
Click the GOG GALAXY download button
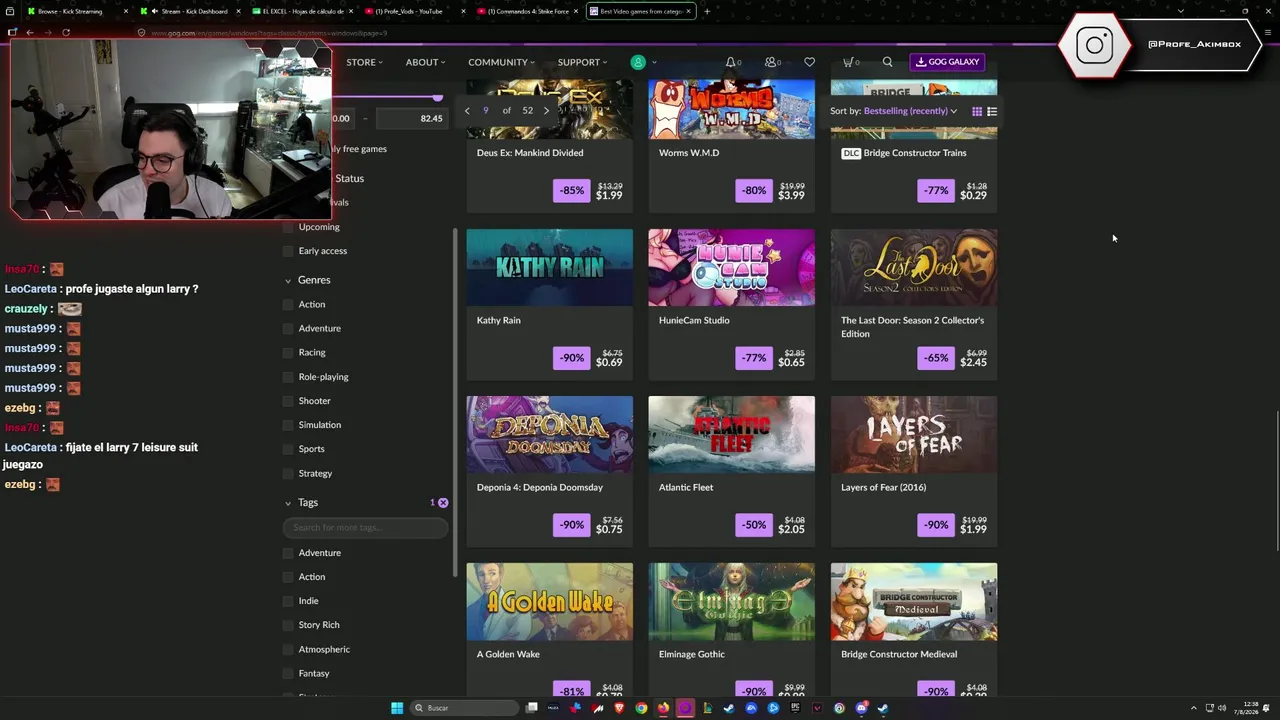coord(947,62)
